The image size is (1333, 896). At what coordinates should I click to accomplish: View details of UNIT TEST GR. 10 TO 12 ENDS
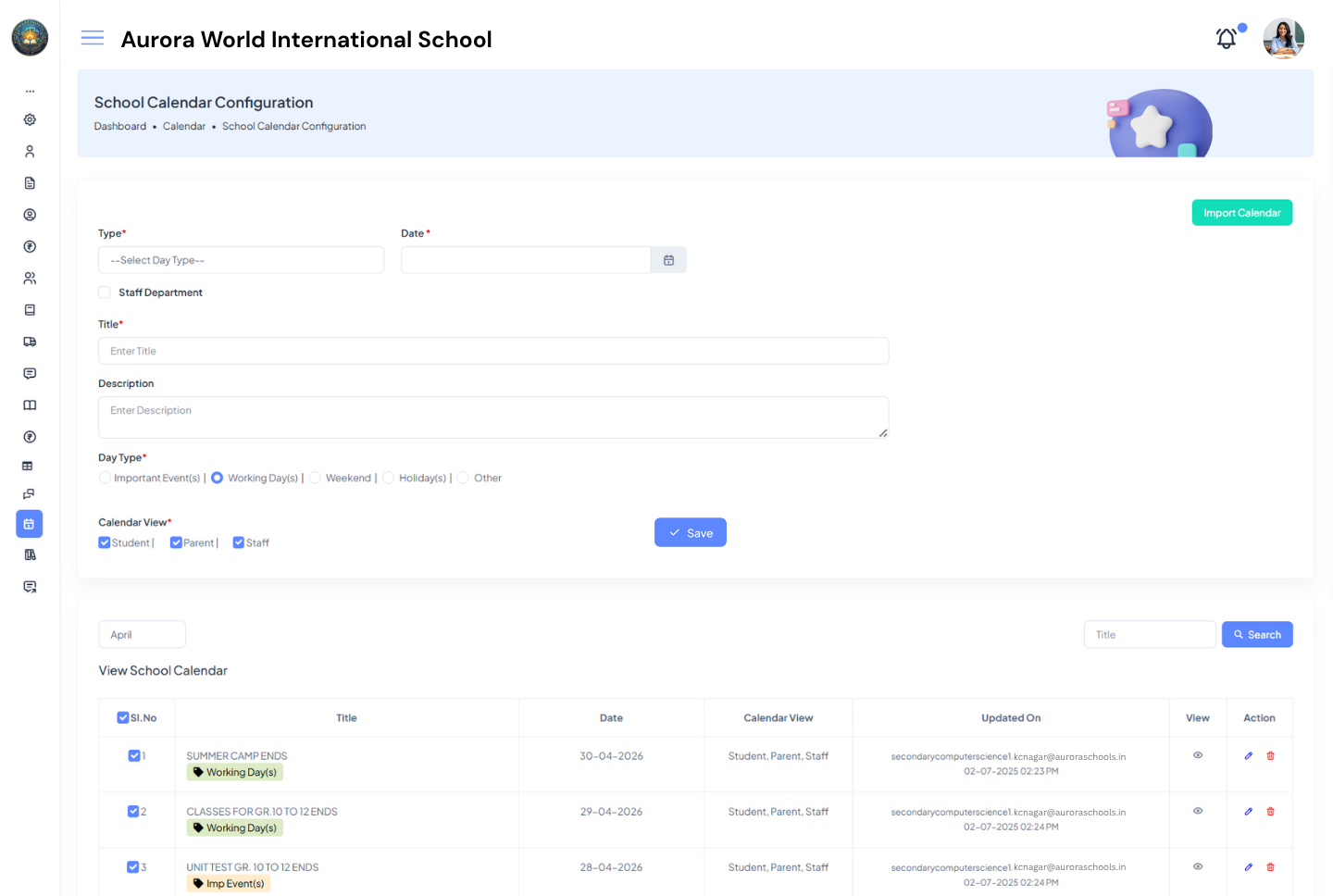coord(1197,867)
